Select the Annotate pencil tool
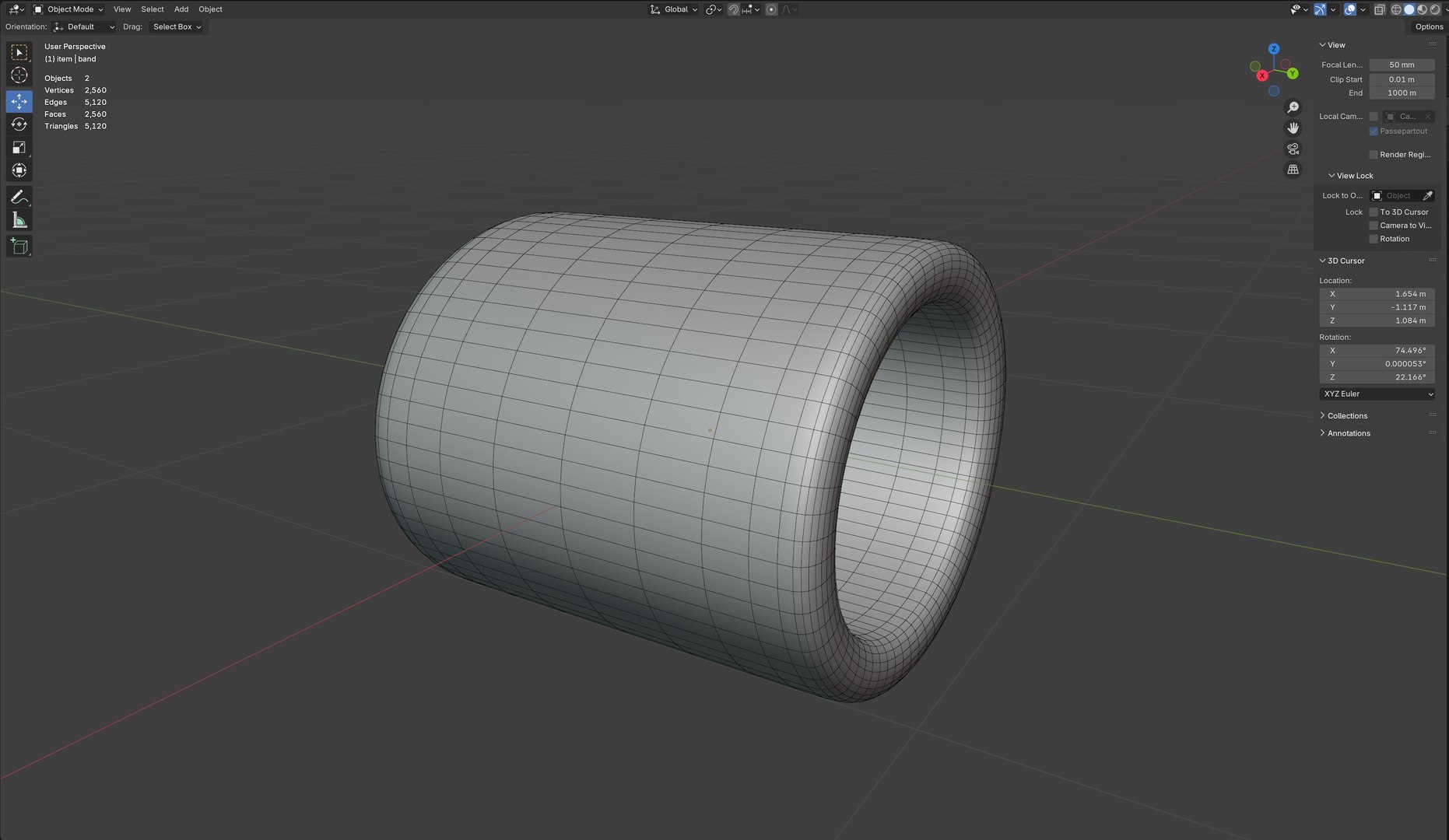The height and width of the screenshot is (840, 1449). (19, 197)
